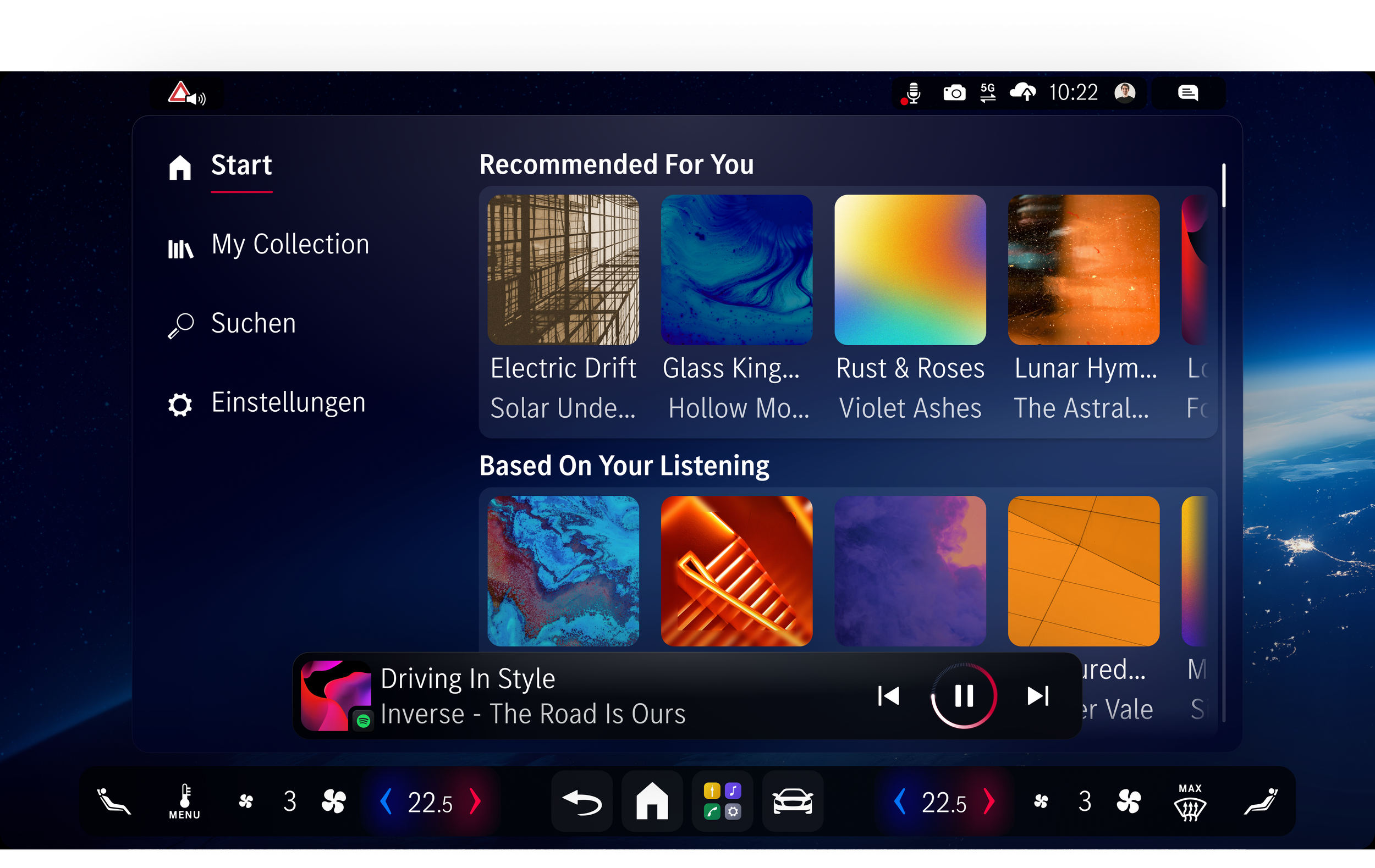The image size is (1375, 868).
Task: Go to home via house icon
Action: [652, 801]
